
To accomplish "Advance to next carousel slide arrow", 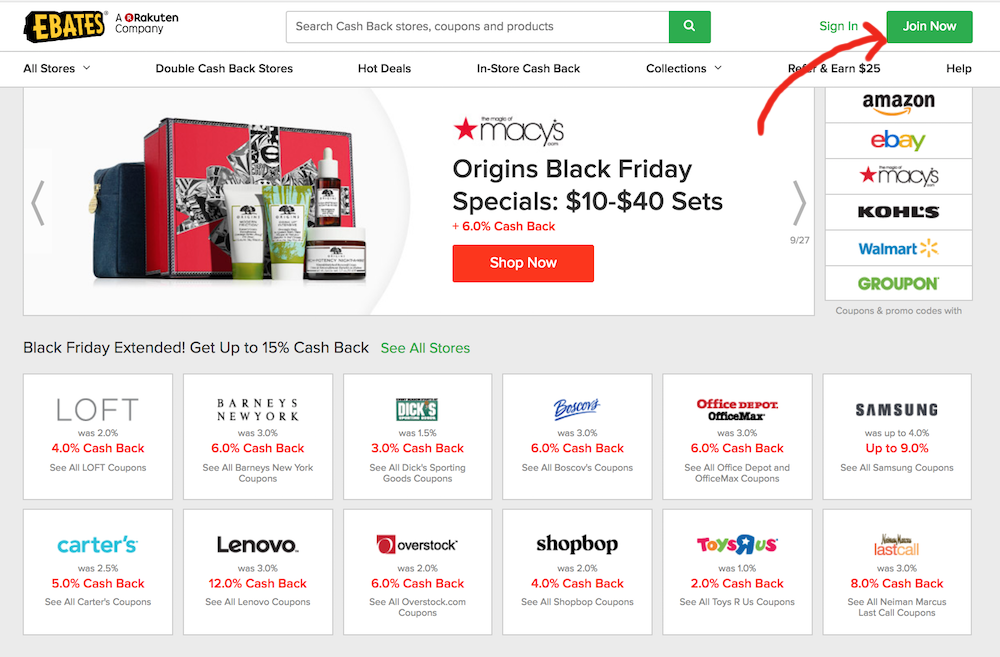I will coord(799,203).
